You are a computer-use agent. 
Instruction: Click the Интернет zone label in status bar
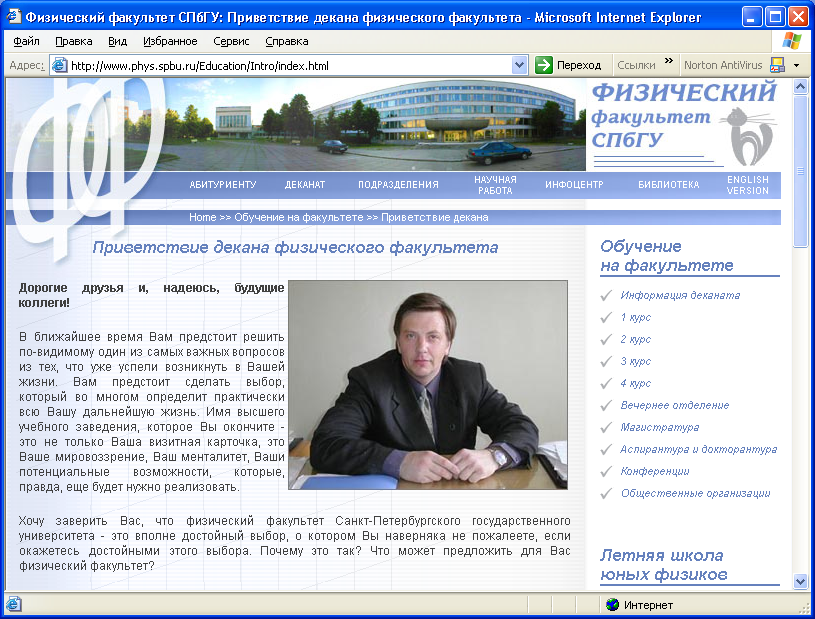[648, 605]
